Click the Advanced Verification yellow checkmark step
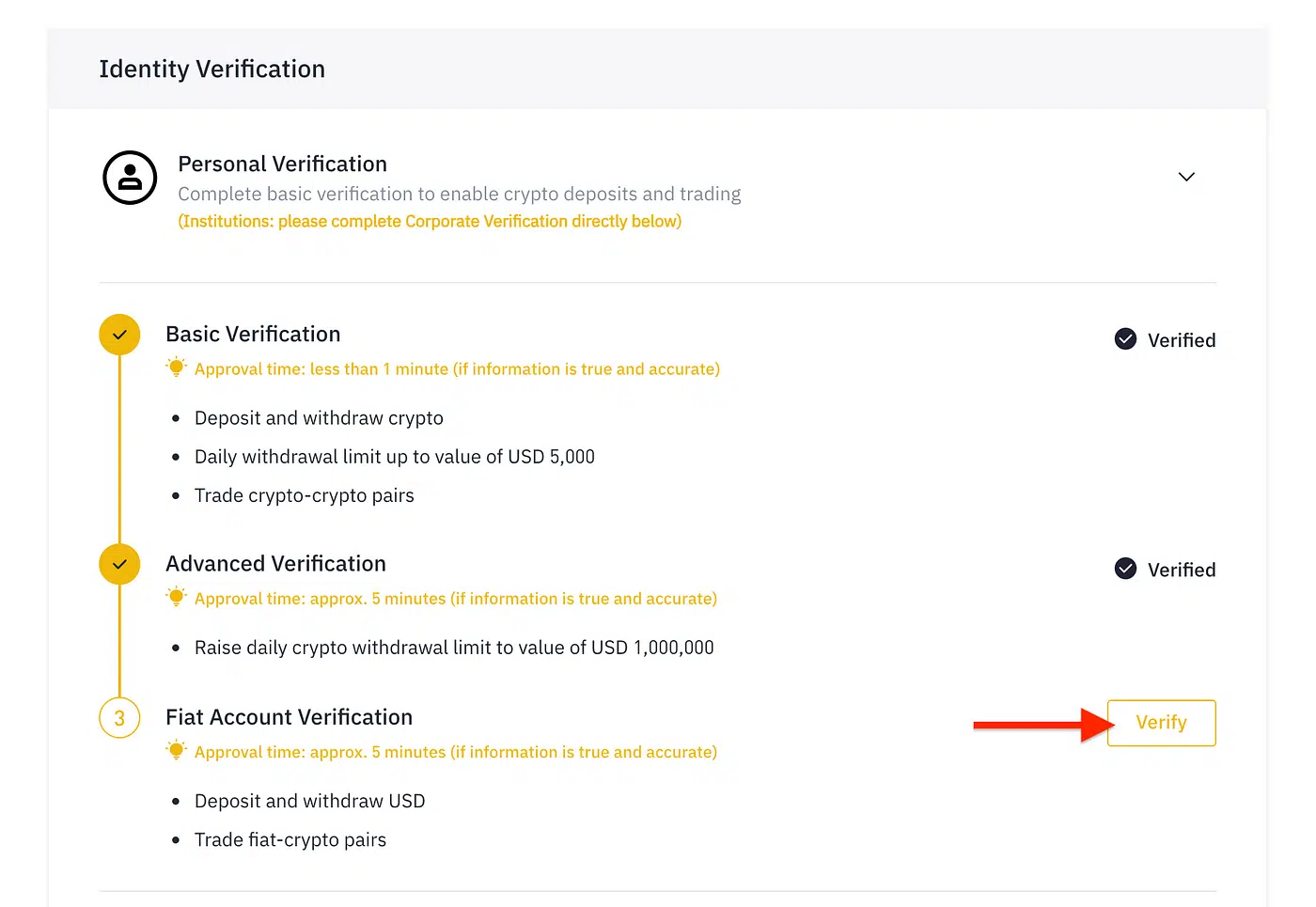Viewport: 1316px width, 907px height. click(119, 564)
